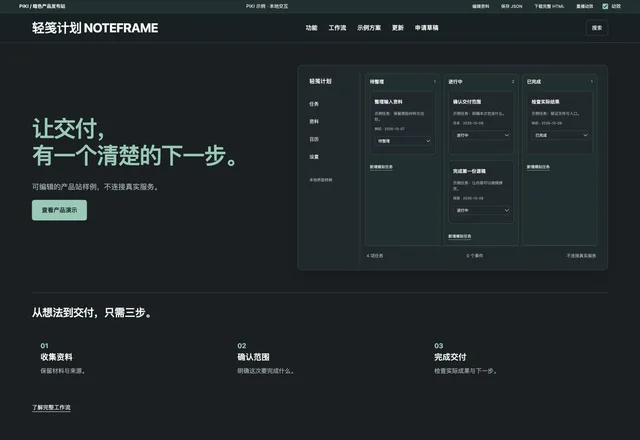Open the 了解完整工作流 link

click(51, 407)
